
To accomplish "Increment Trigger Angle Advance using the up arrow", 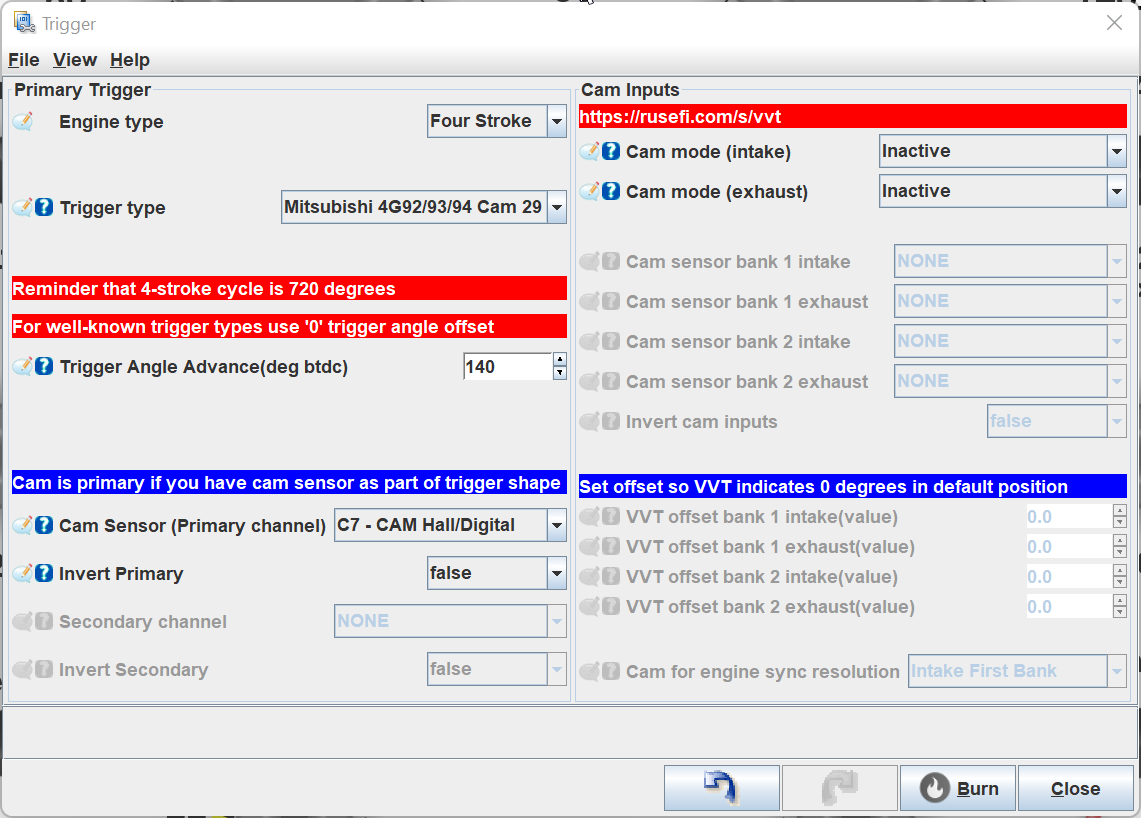I will (x=559, y=360).
